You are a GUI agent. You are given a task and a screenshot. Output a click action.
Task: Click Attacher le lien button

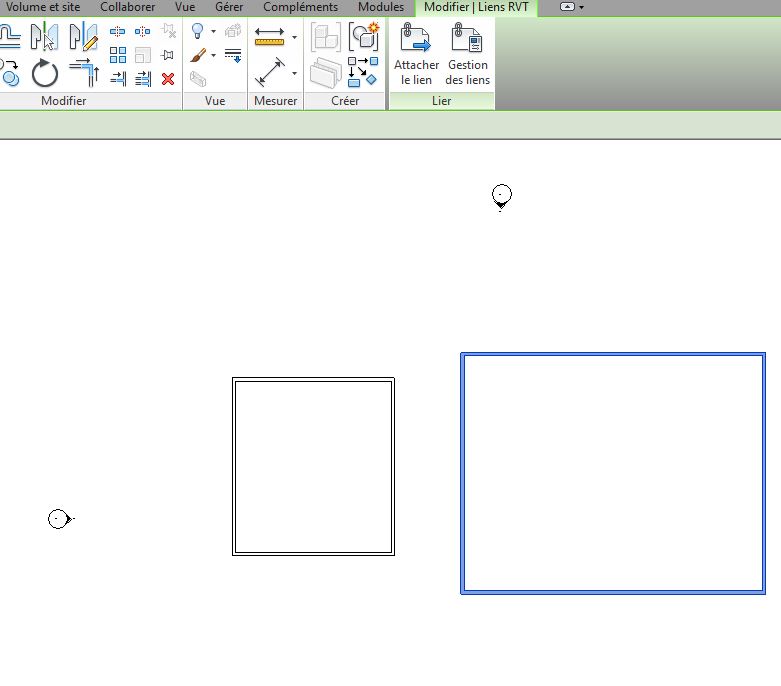tap(416, 54)
